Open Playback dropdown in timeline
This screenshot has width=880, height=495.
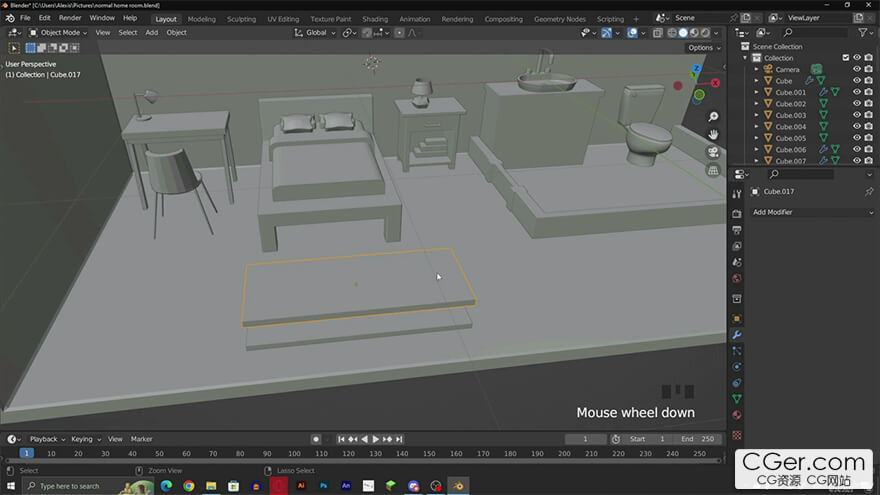47,439
